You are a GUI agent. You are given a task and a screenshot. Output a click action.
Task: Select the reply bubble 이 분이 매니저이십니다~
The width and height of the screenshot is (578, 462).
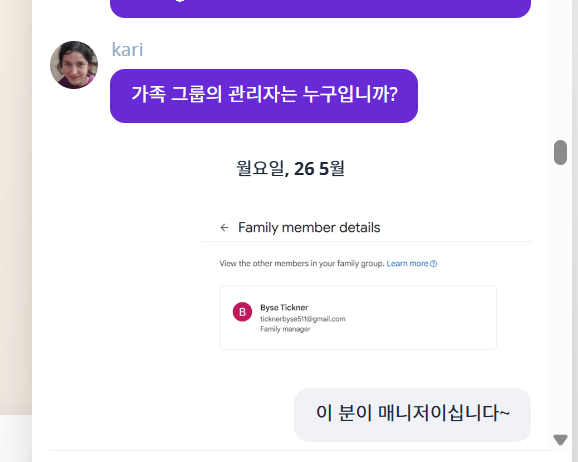click(412, 415)
